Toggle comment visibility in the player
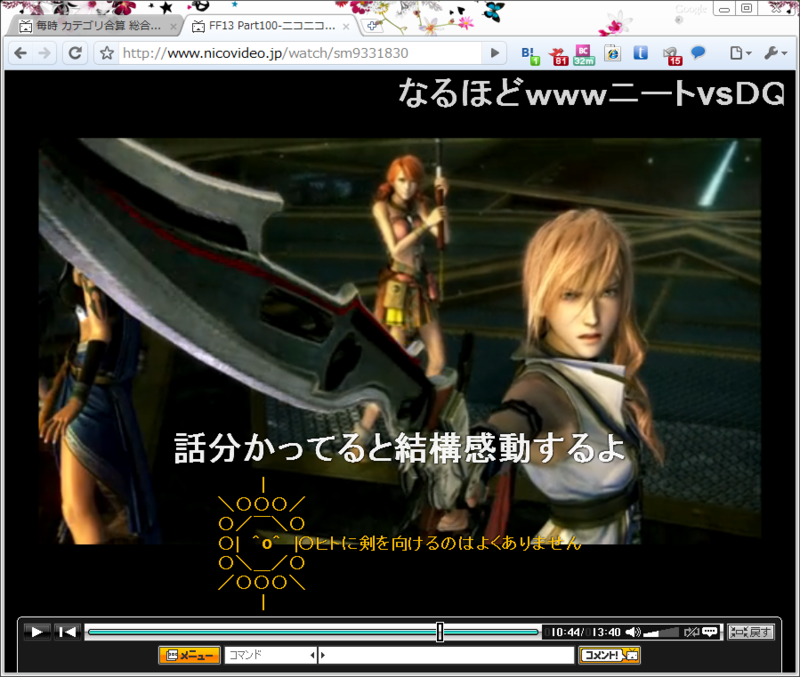This screenshot has width=800, height=677. point(709,630)
